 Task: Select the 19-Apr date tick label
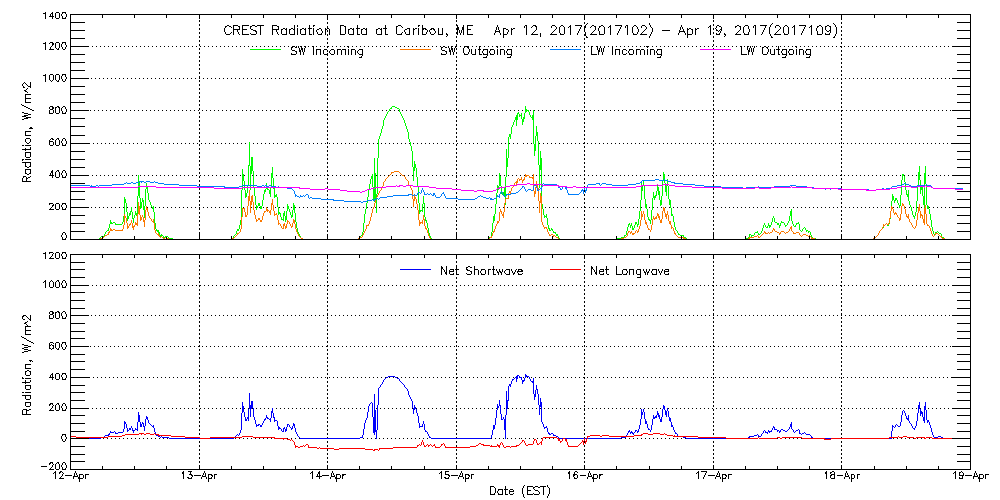coord(969,478)
